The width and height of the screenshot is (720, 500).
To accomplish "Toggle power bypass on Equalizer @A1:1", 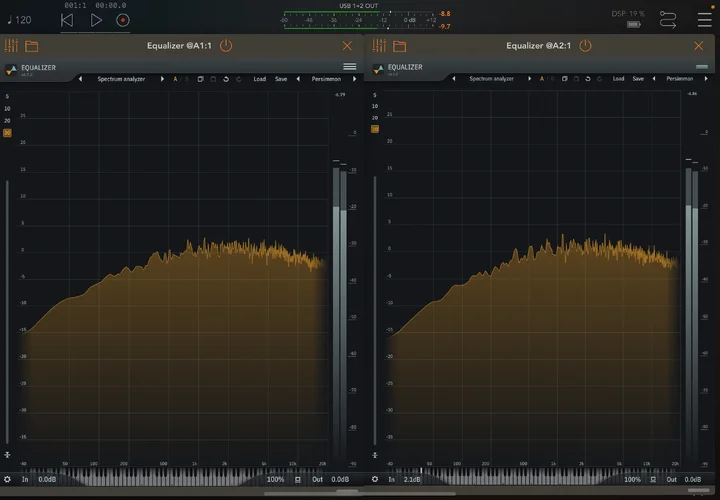I will click(225, 46).
